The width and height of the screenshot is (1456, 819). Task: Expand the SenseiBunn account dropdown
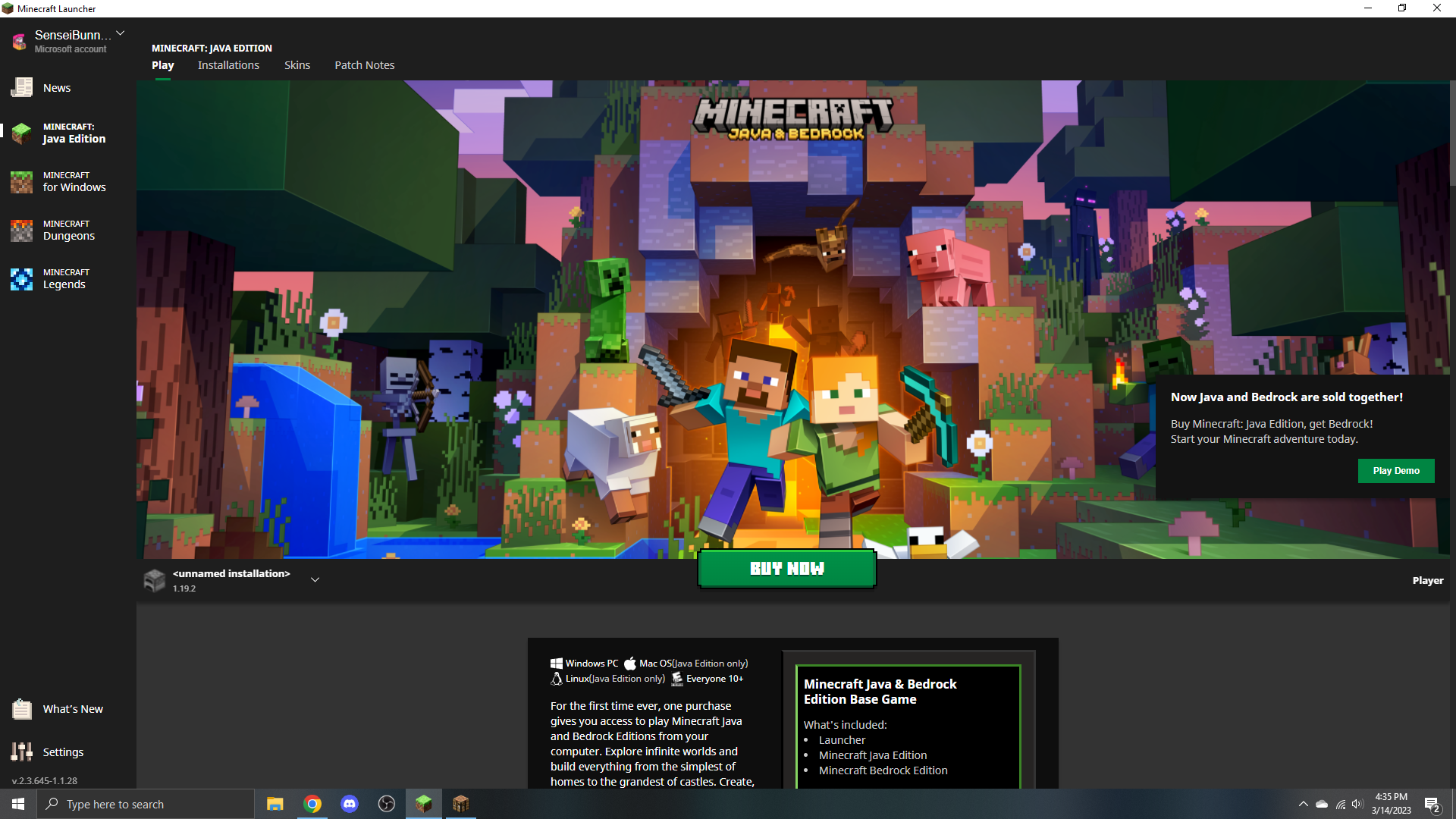click(x=121, y=33)
